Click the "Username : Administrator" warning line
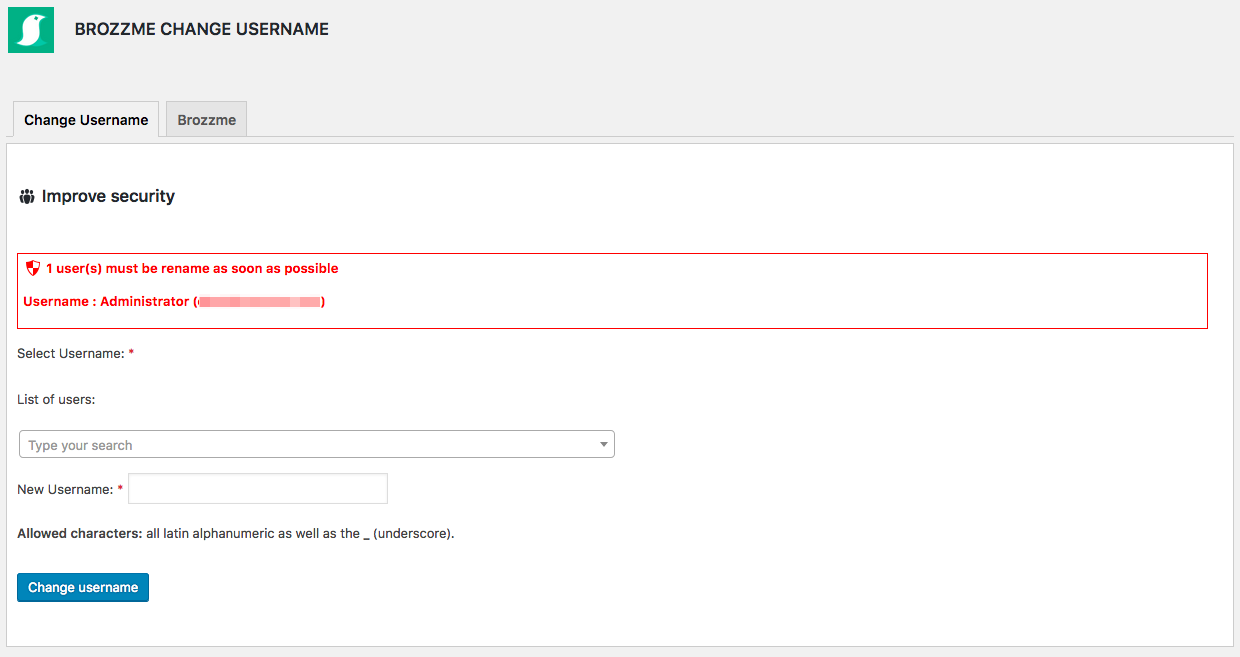The image size is (1240, 657). tap(106, 301)
